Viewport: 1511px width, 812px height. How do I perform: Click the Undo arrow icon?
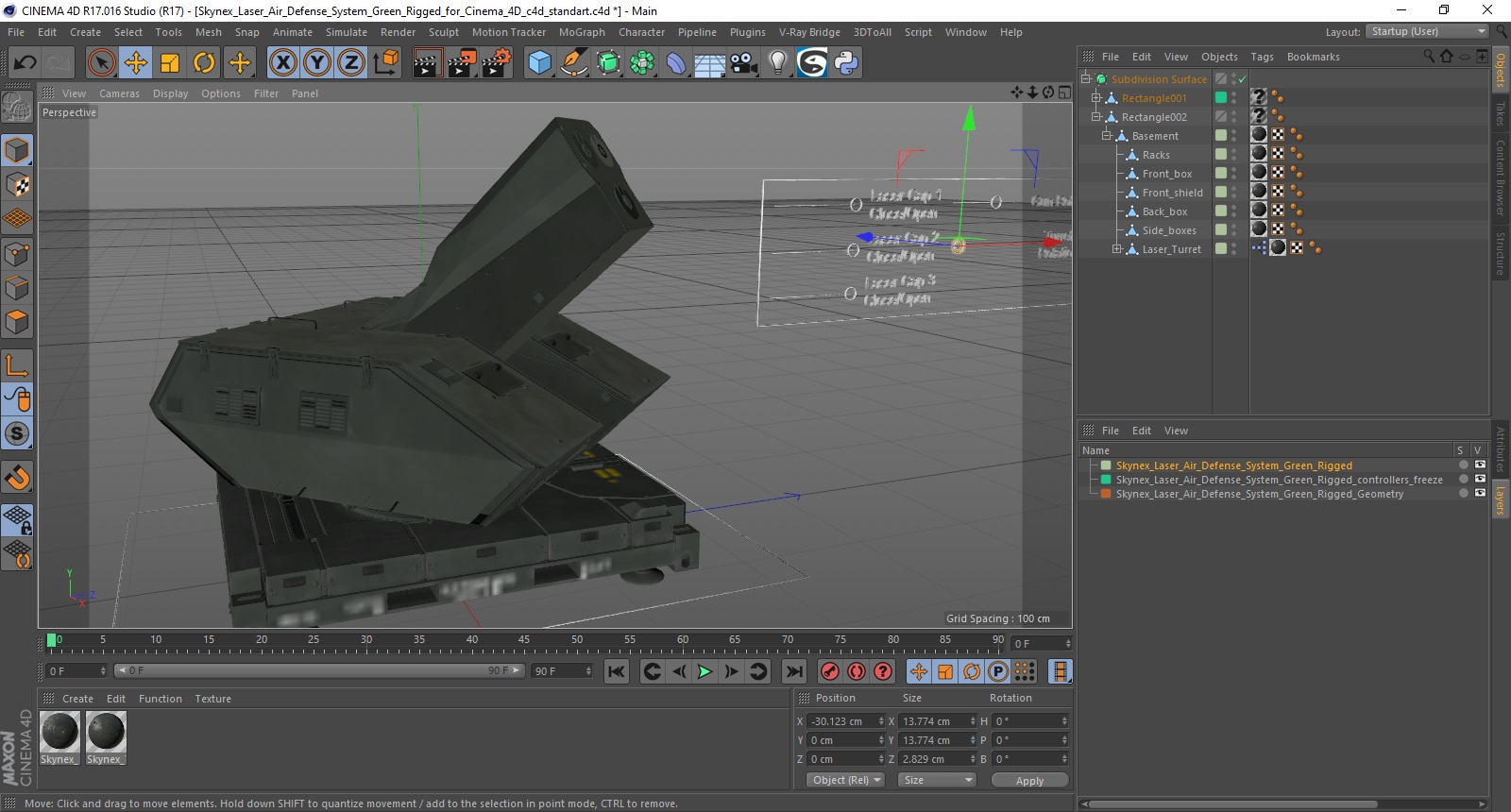(x=25, y=63)
